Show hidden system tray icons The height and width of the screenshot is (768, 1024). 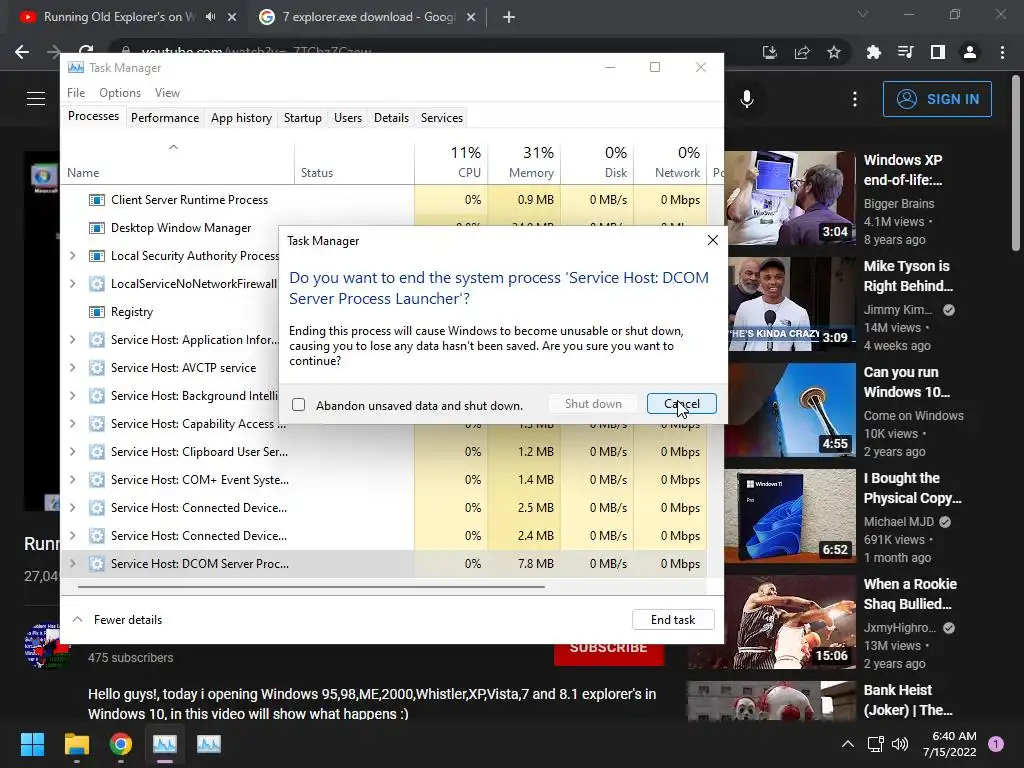tap(847, 744)
